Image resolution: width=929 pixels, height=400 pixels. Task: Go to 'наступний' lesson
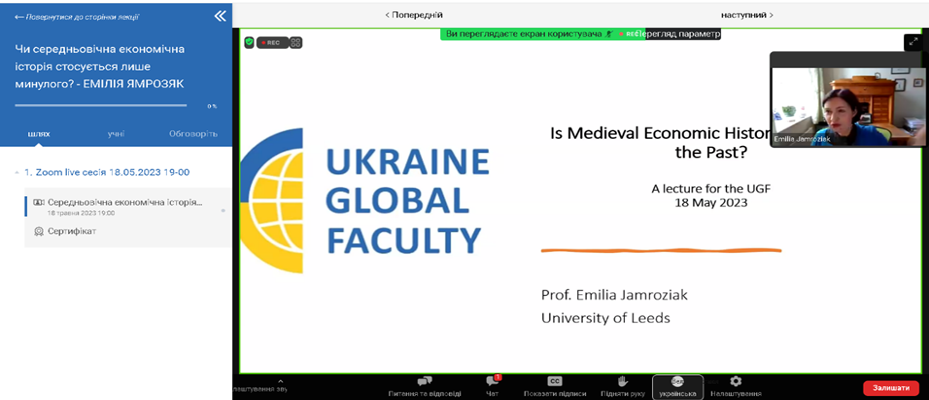pos(747,15)
